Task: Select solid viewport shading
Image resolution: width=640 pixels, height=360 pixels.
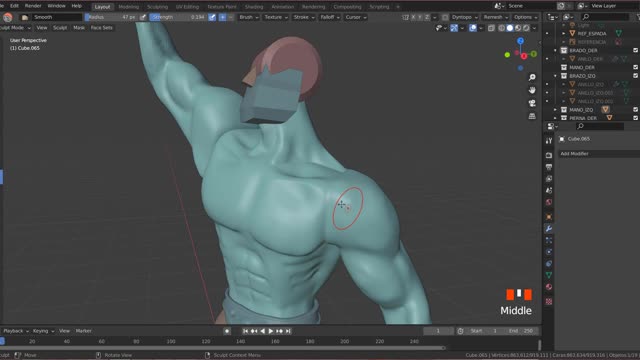Action: point(510,28)
